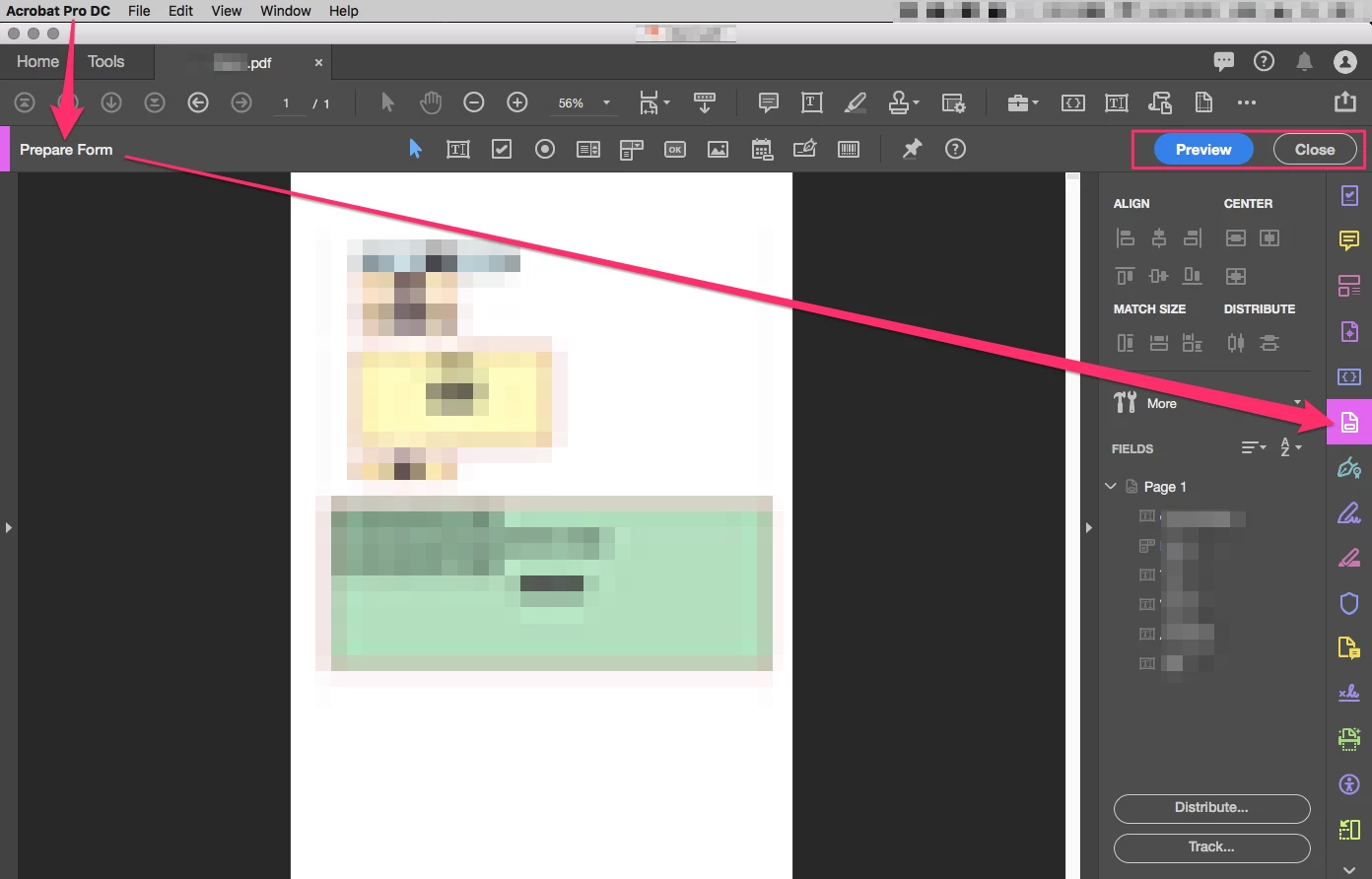Viewport: 1372px width, 879px height.
Task: Align fields to bottom edges
Action: point(1193,276)
